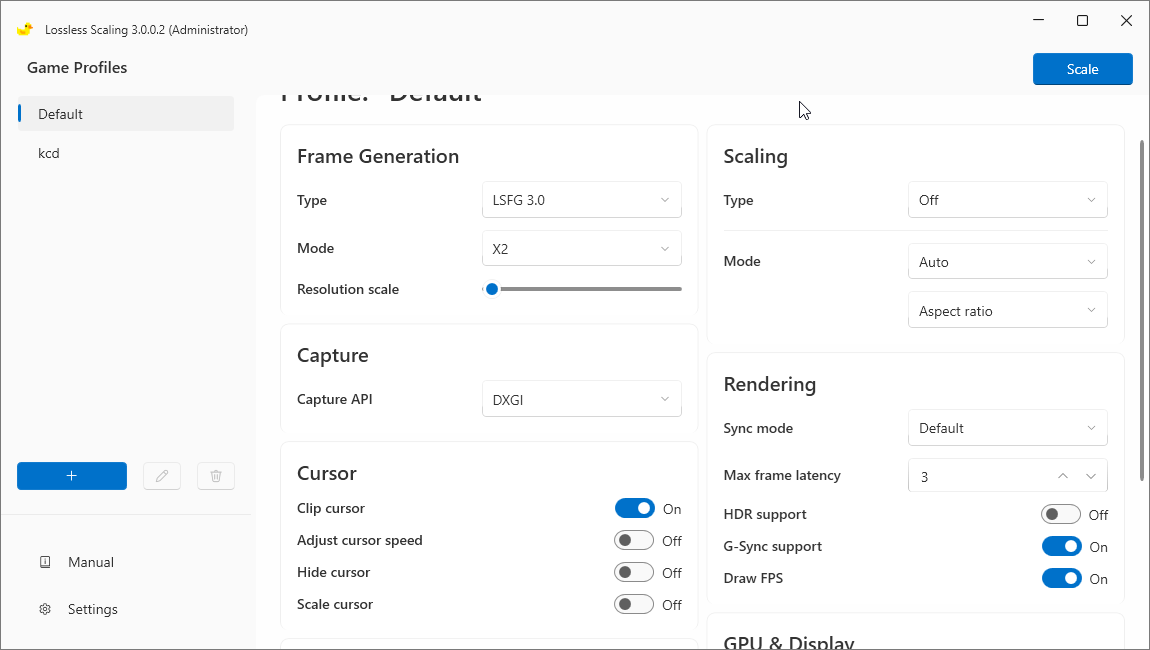Viewport: 1150px width, 650px height.
Task: Click the Capture section heading
Action: [x=333, y=356]
